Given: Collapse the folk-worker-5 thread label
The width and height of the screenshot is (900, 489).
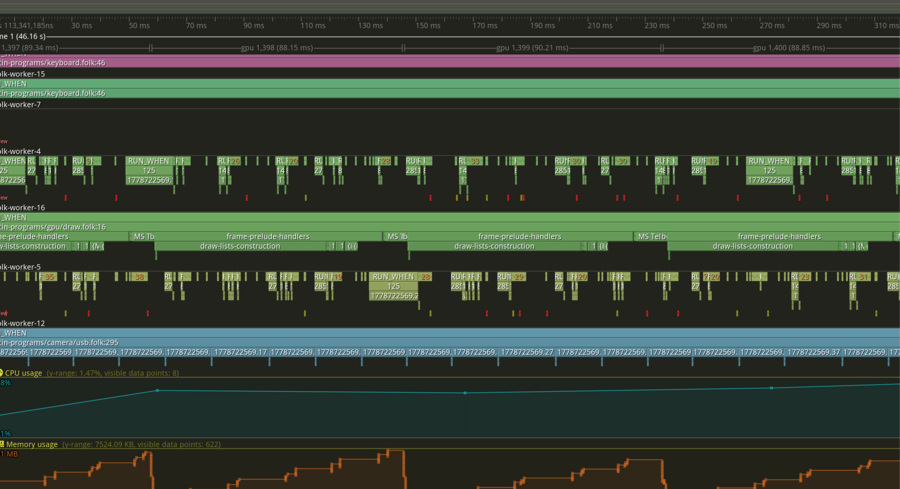Looking at the screenshot, I should (20, 267).
